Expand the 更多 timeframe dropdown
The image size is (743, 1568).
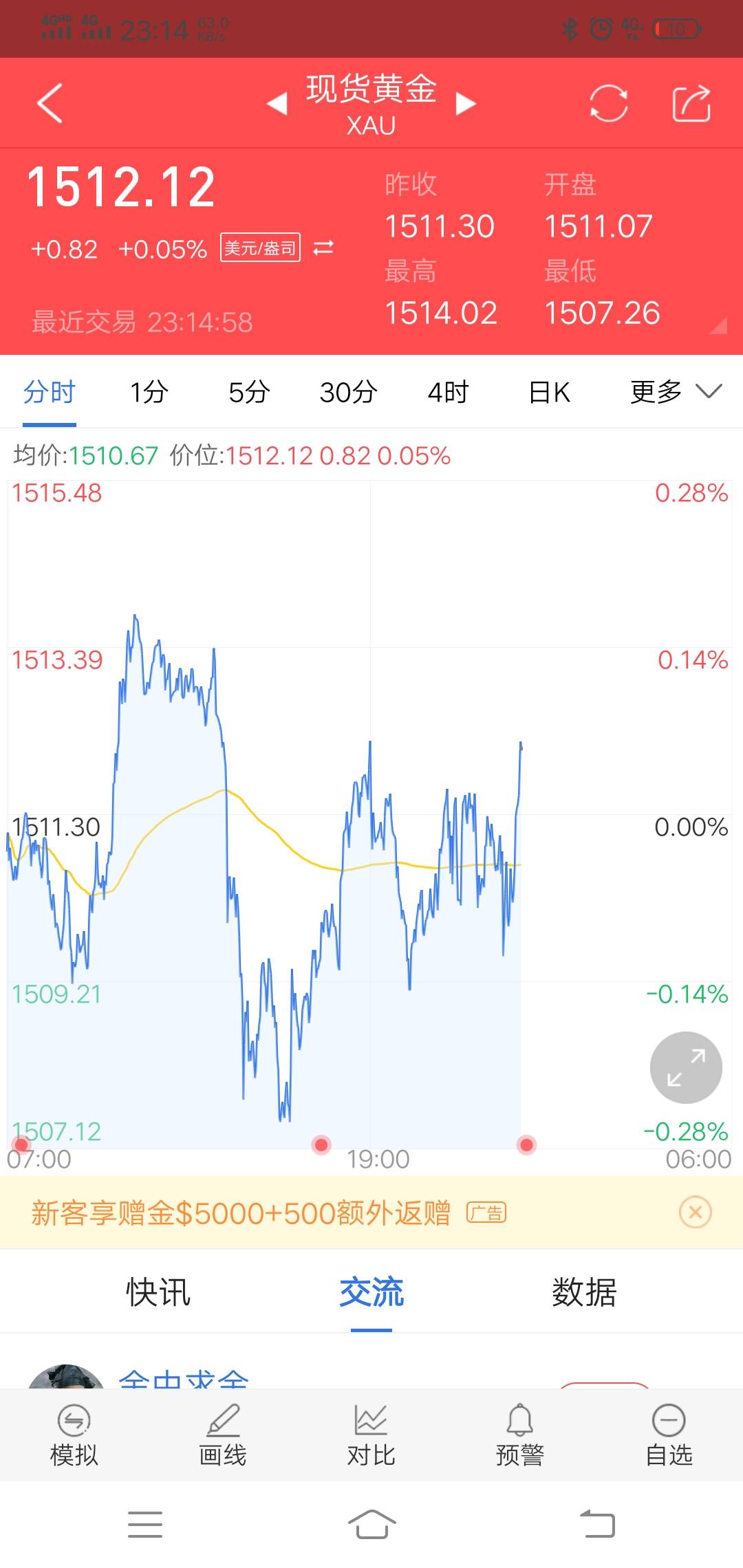pyautogui.click(x=676, y=392)
